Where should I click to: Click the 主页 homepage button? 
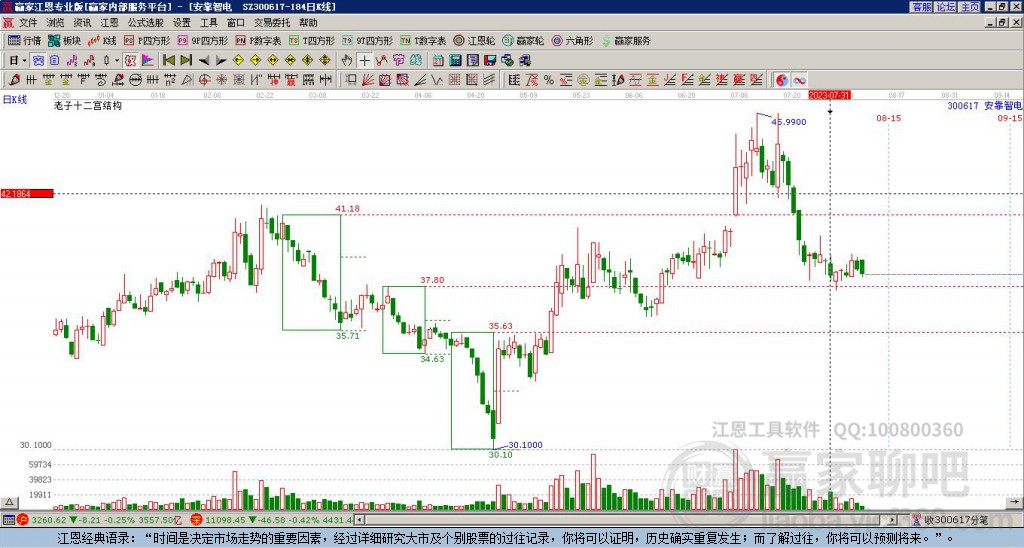coord(970,7)
